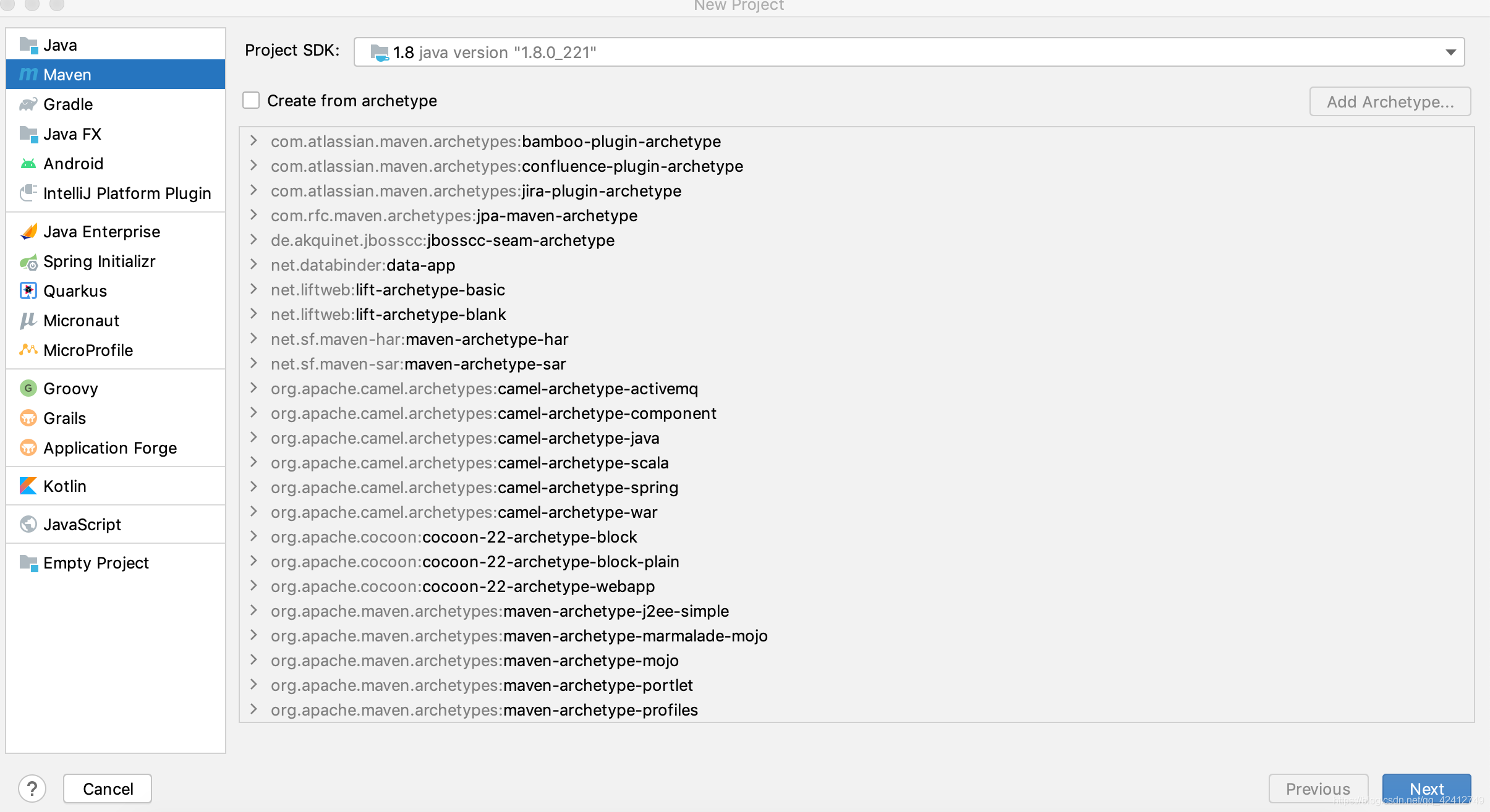Viewport: 1490px width, 812px height.
Task: Select maven-archetype-profiles row
Action: [856, 710]
